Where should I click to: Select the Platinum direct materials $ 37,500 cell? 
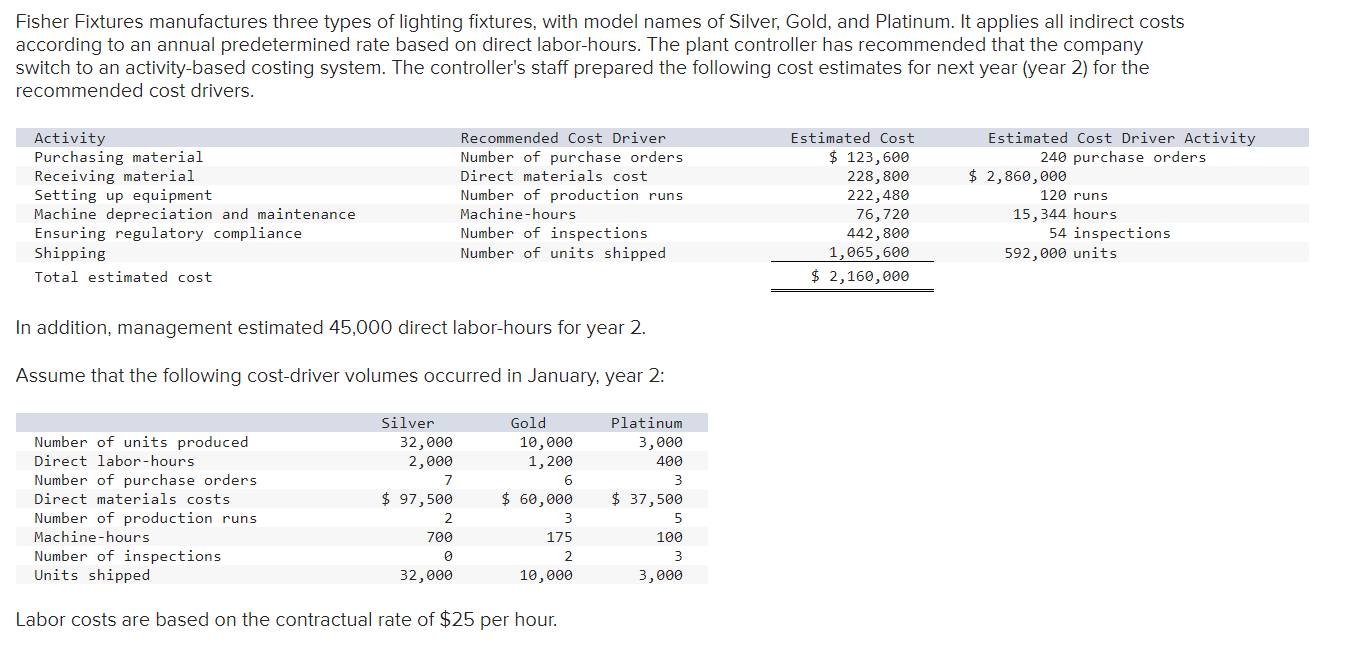tap(647, 499)
